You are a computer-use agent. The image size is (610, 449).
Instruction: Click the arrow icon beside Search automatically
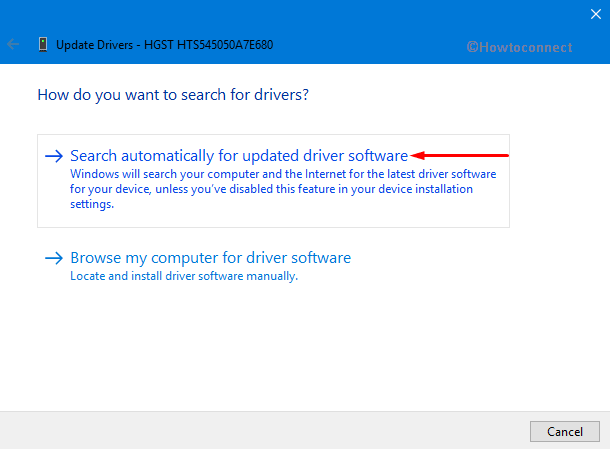pos(54,156)
